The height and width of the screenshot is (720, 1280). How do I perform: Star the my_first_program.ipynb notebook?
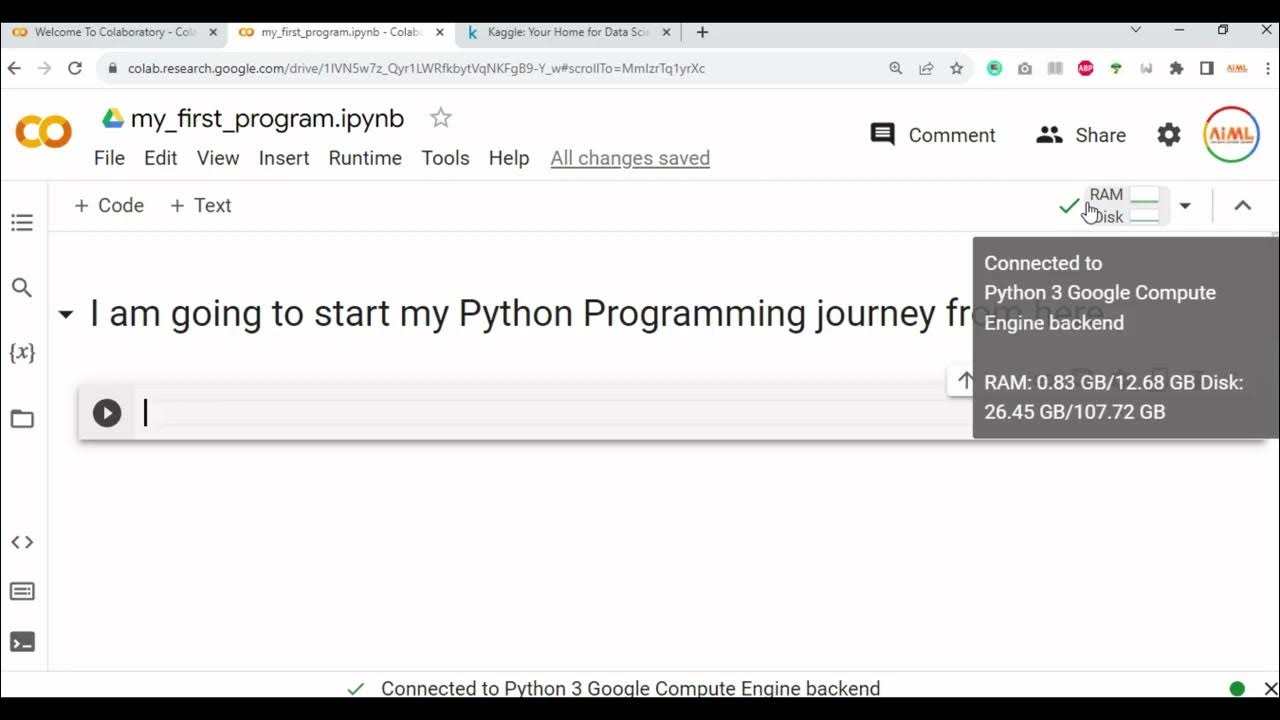(440, 118)
